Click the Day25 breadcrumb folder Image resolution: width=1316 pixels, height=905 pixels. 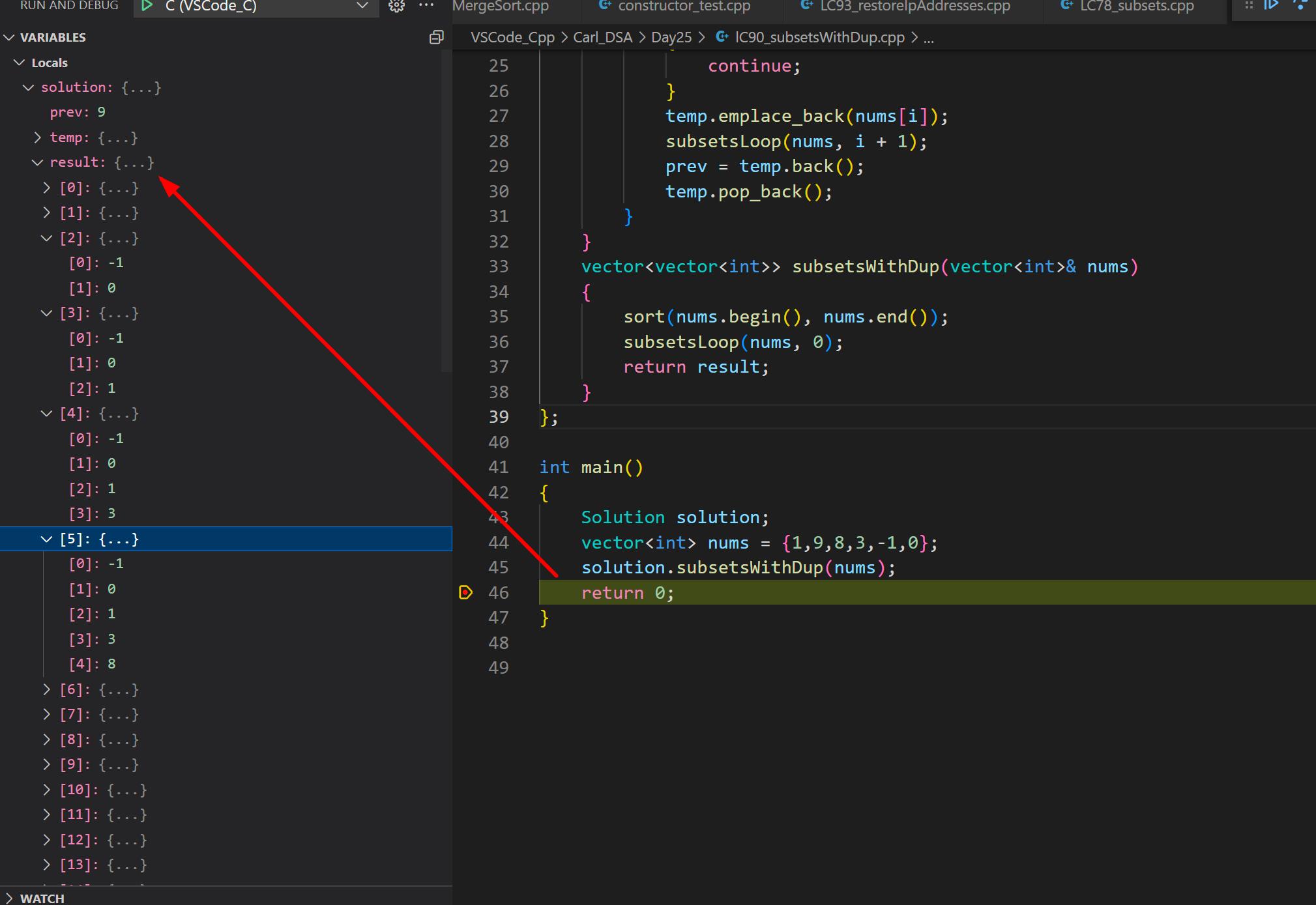click(670, 38)
